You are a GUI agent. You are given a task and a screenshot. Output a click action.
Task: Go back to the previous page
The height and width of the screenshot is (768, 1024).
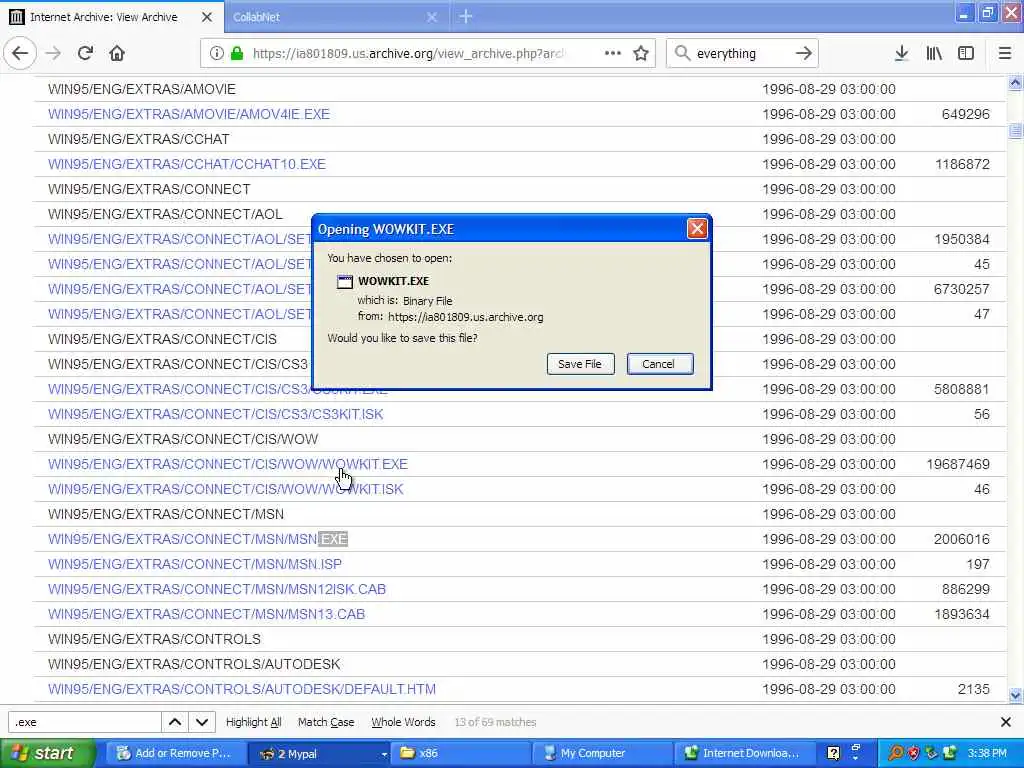pos(20,54)
